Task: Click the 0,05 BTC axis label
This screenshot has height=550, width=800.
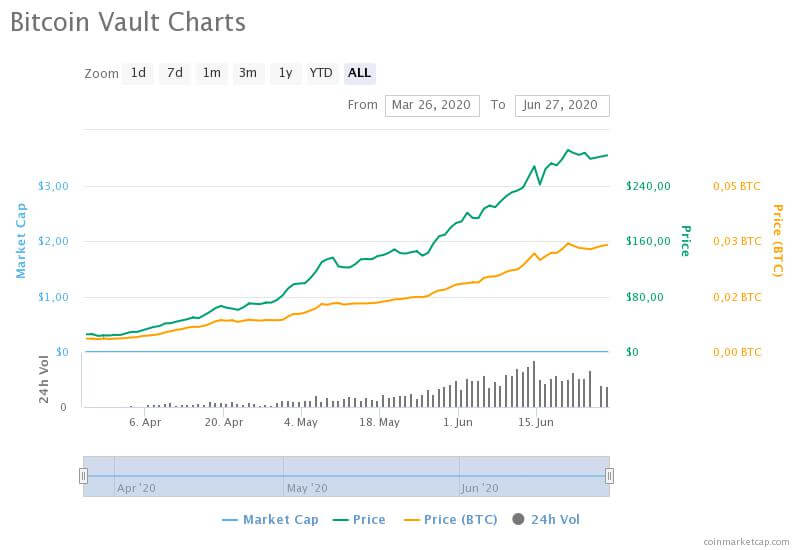Action: pos(736,186)
